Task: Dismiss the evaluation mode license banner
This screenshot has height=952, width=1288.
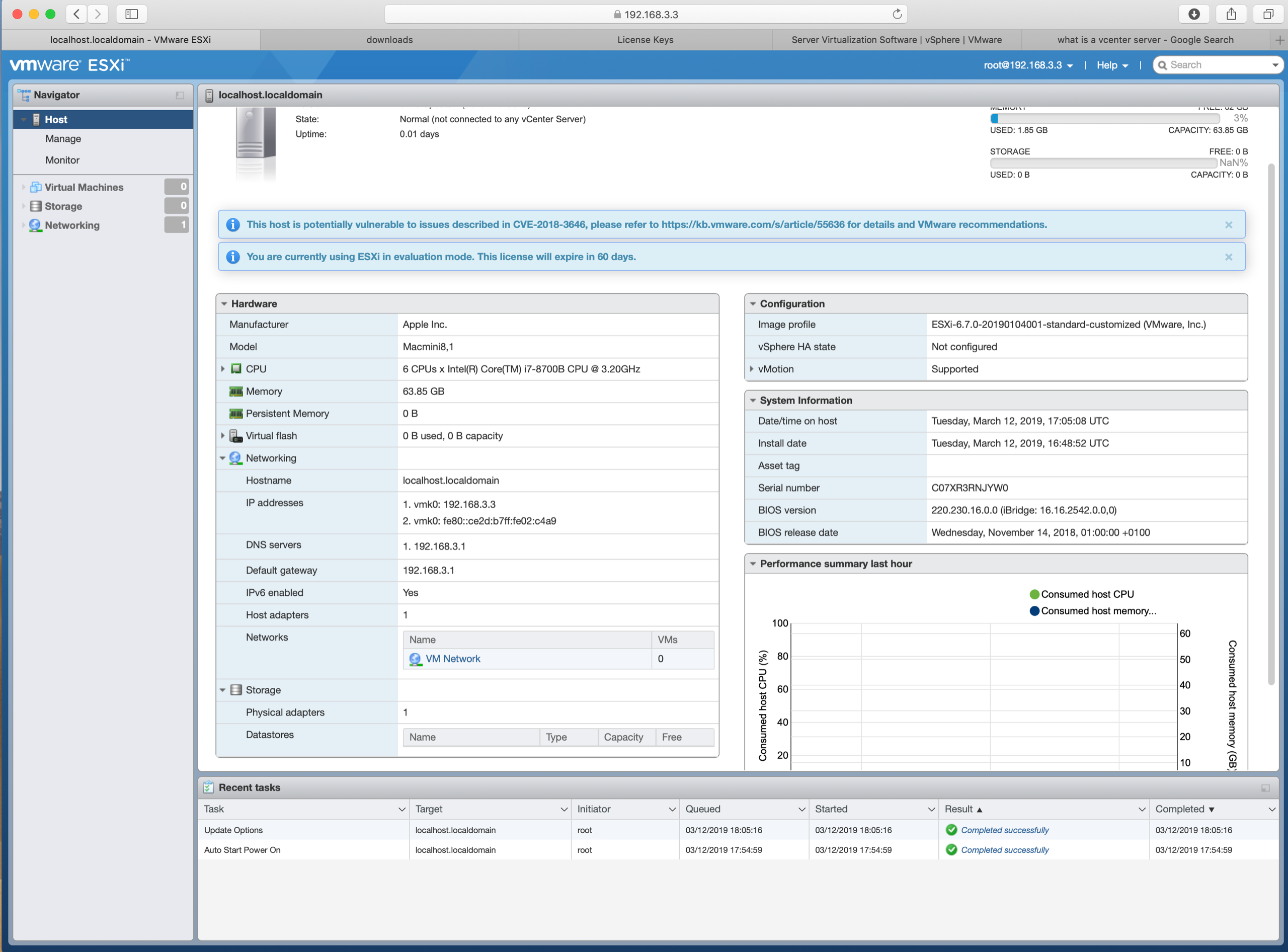Action: click(x=1229, y=257)
